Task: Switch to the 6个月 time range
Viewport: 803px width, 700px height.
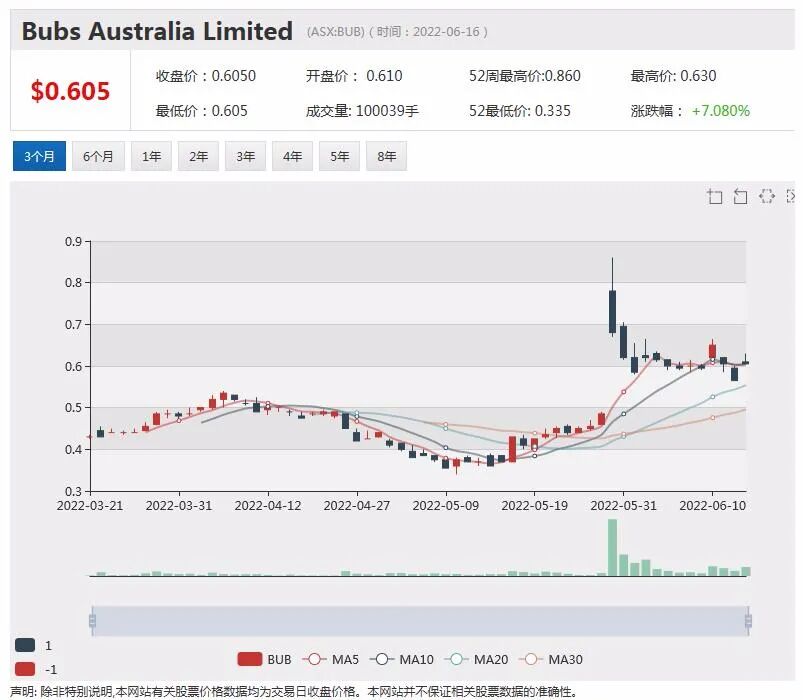Action: click(x=98, y=156)
